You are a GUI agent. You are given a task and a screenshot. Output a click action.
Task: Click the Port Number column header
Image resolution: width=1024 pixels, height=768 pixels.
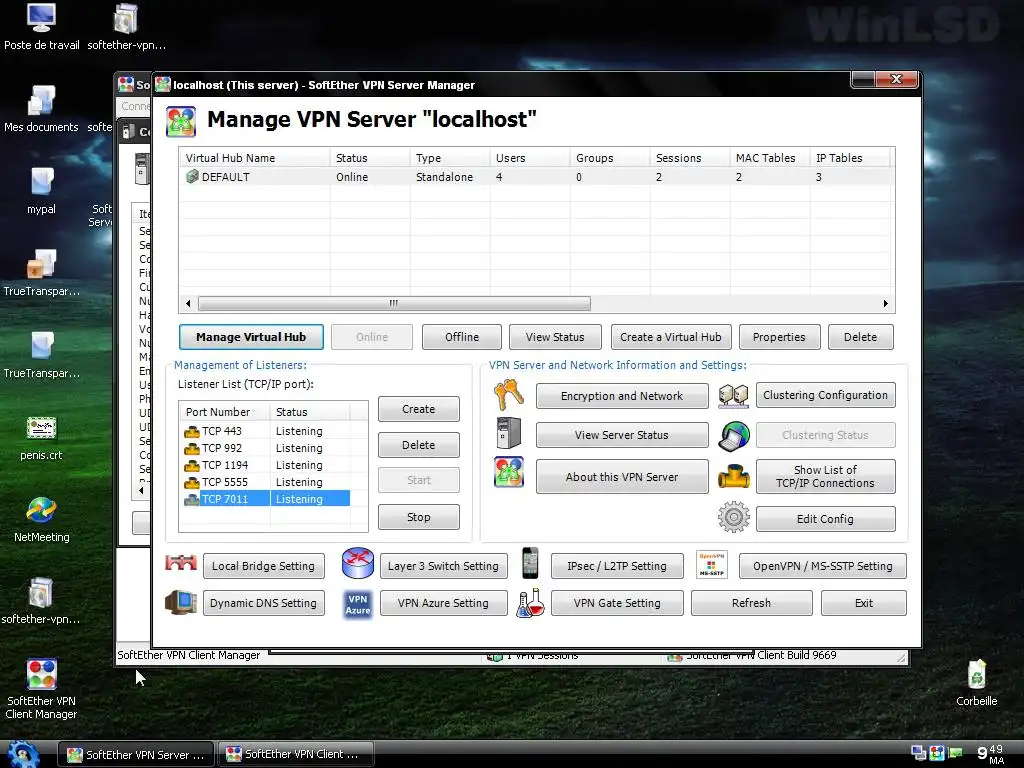225,412
